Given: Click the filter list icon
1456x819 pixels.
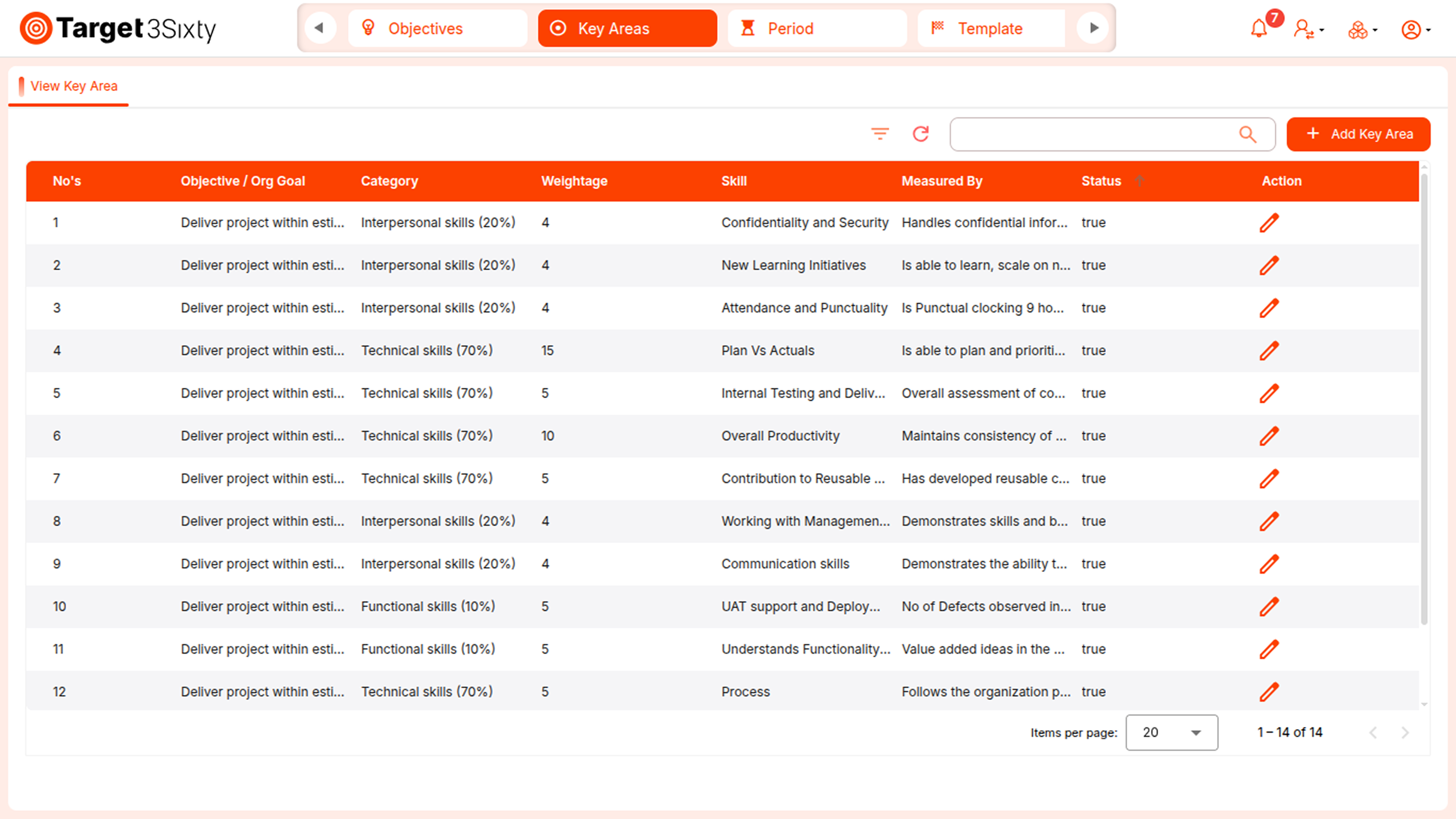Looking at the screenshot, I should coord(879,134).
